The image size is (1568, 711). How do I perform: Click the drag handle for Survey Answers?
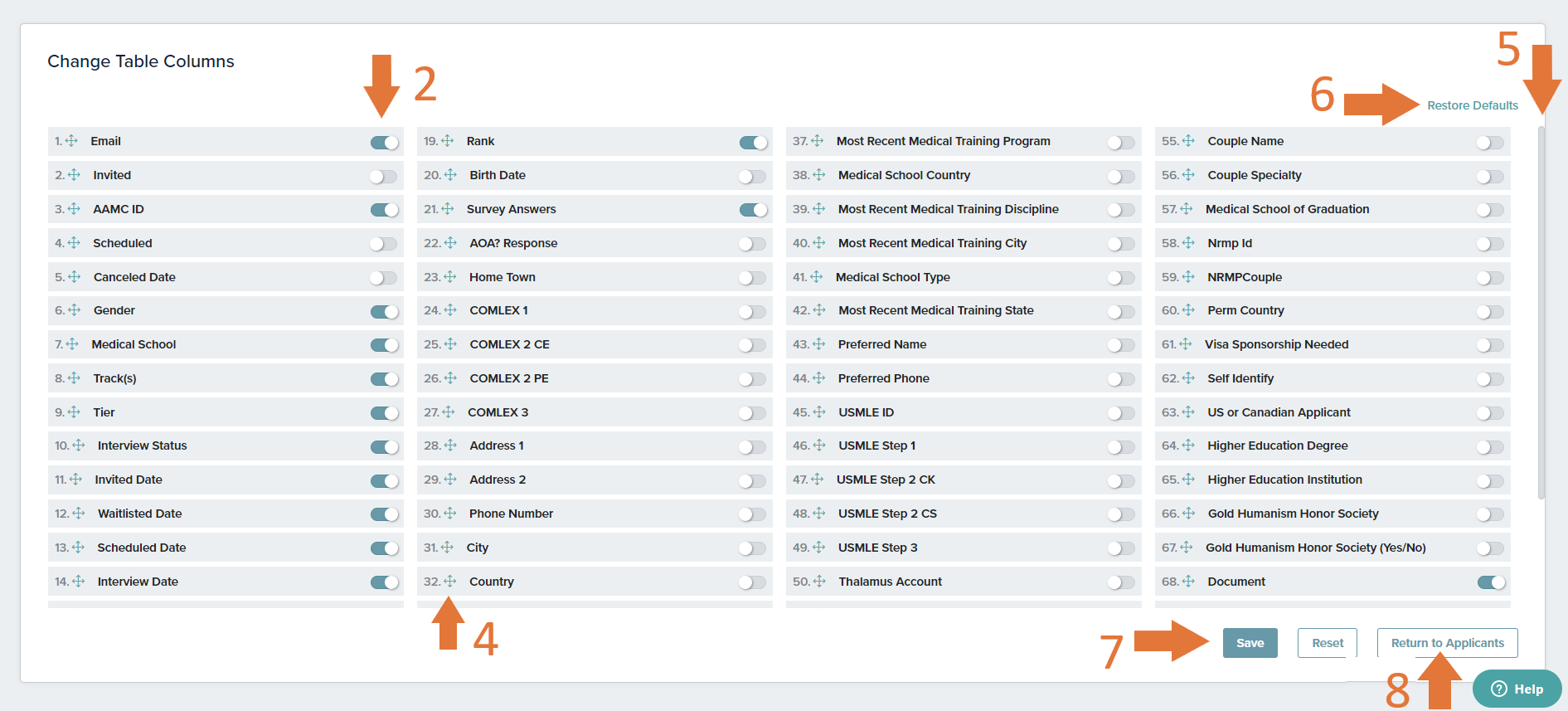[448, 209]
